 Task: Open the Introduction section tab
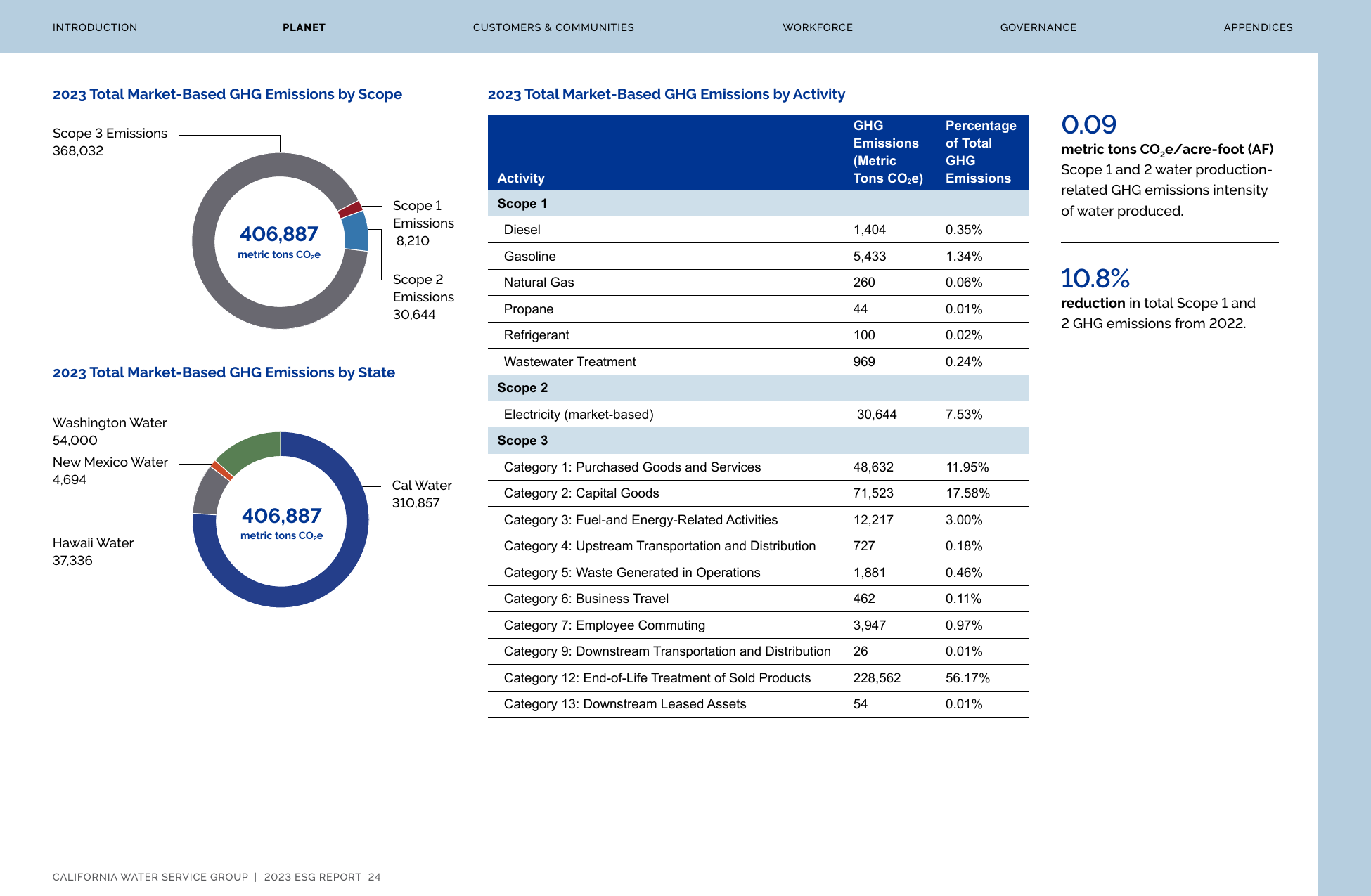[95, 27]
